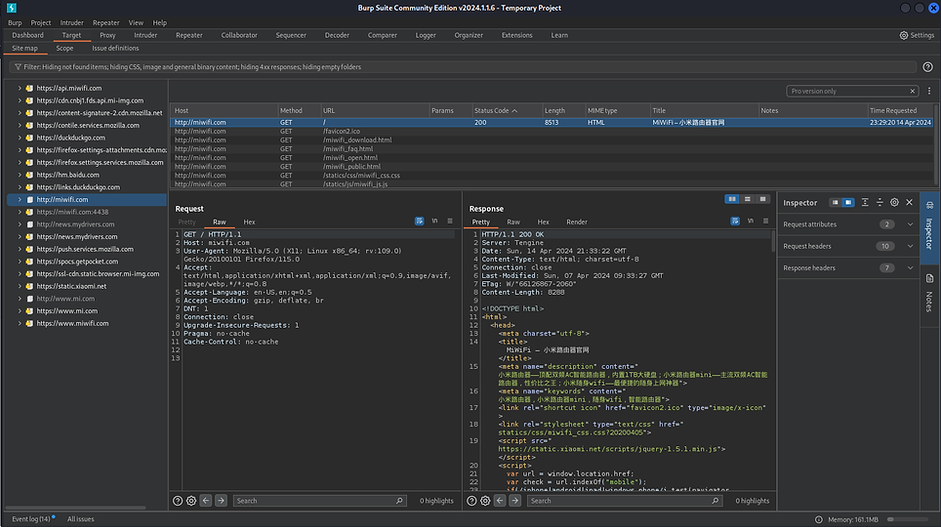Open the Notes side tab
Screen dimensions: 941x527
(x=929, y=295)
